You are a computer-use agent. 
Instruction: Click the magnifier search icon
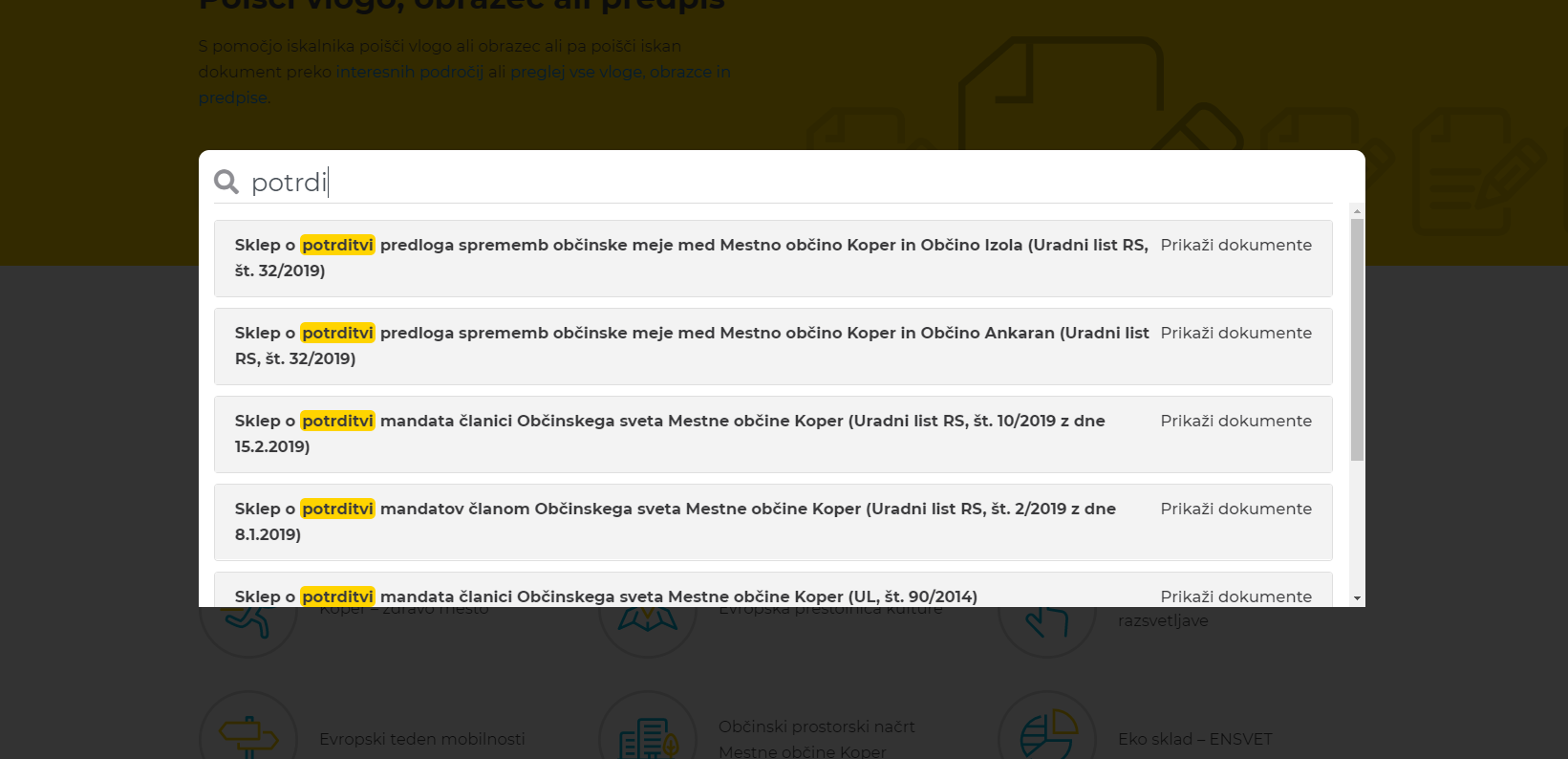[x=226, y=182]
